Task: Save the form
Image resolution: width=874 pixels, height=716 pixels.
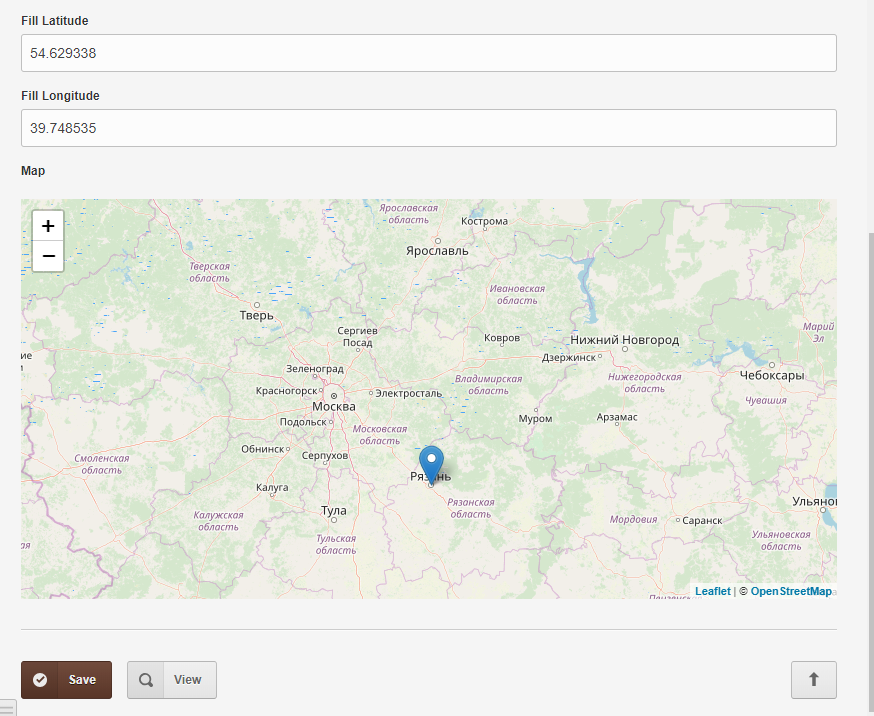Action: coord(66,680)
